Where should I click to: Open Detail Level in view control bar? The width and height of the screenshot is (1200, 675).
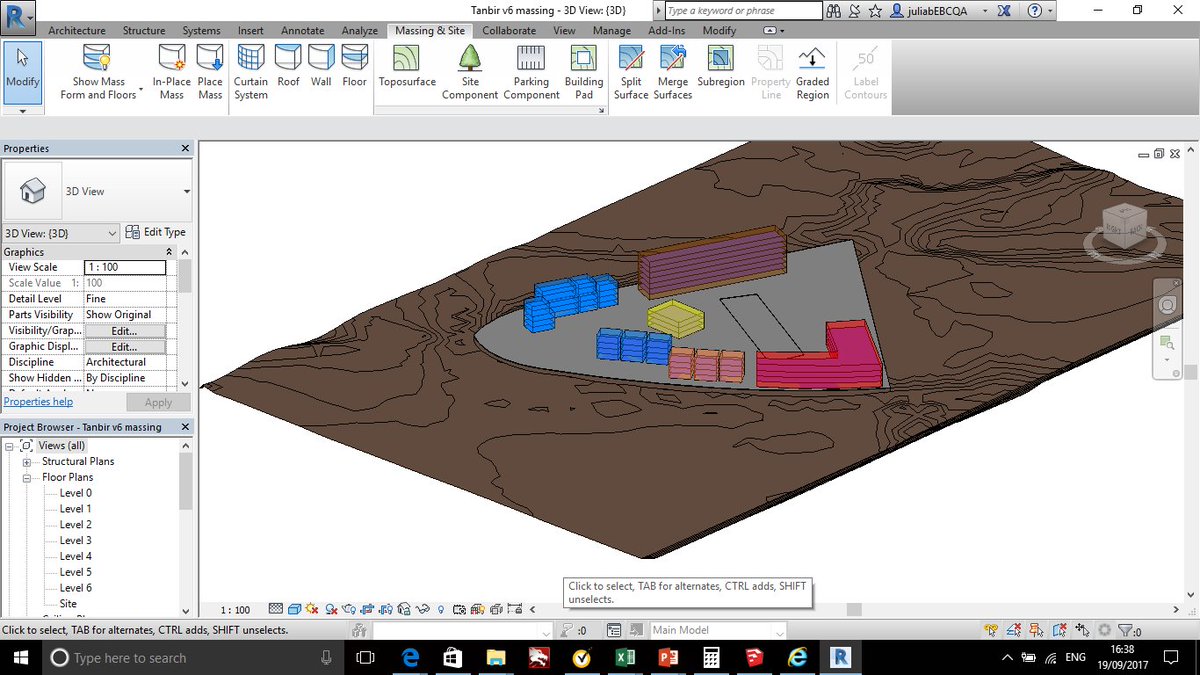(276, 609)
